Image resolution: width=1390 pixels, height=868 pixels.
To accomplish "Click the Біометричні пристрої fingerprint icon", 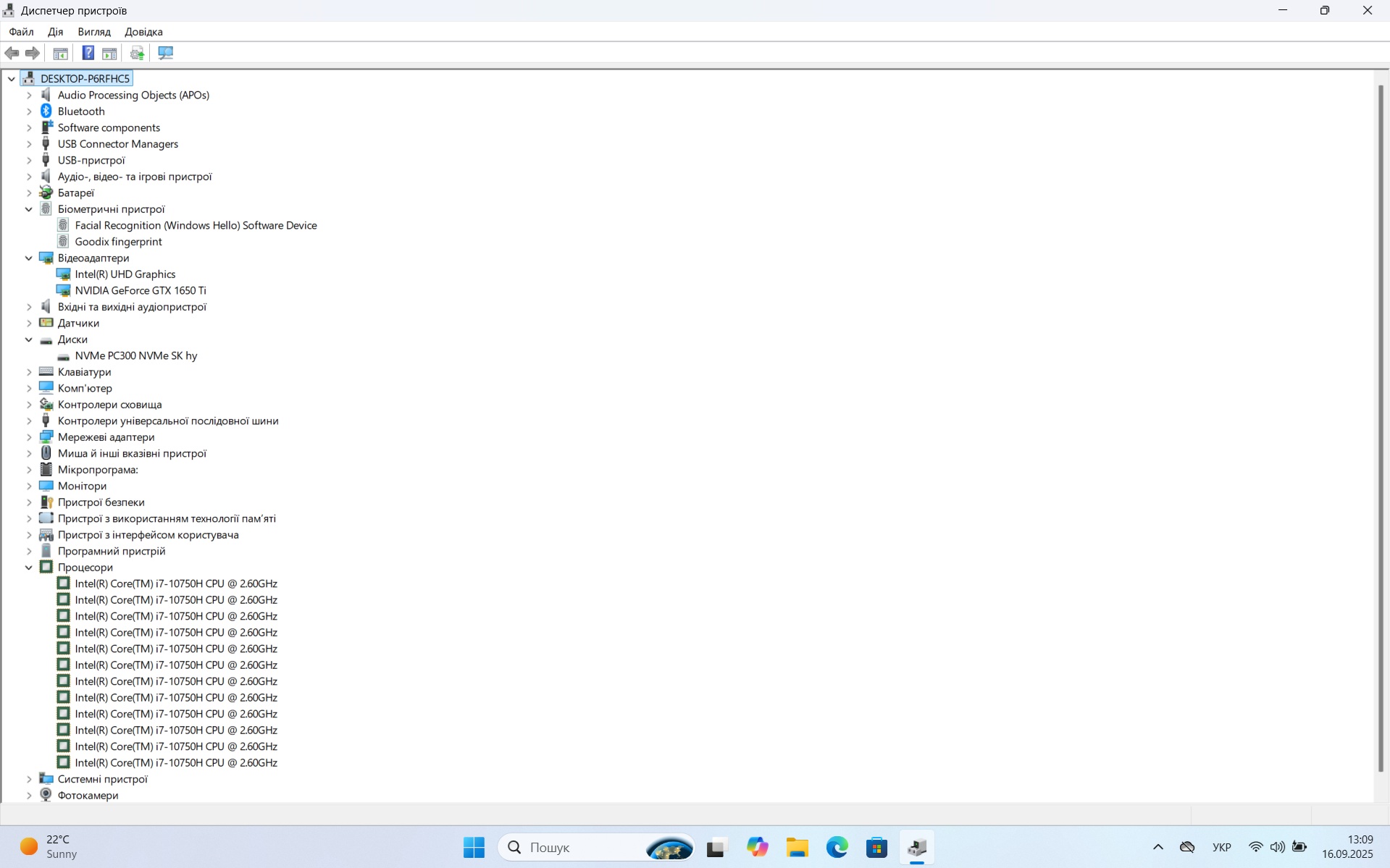I will click(x=46, y=208).
